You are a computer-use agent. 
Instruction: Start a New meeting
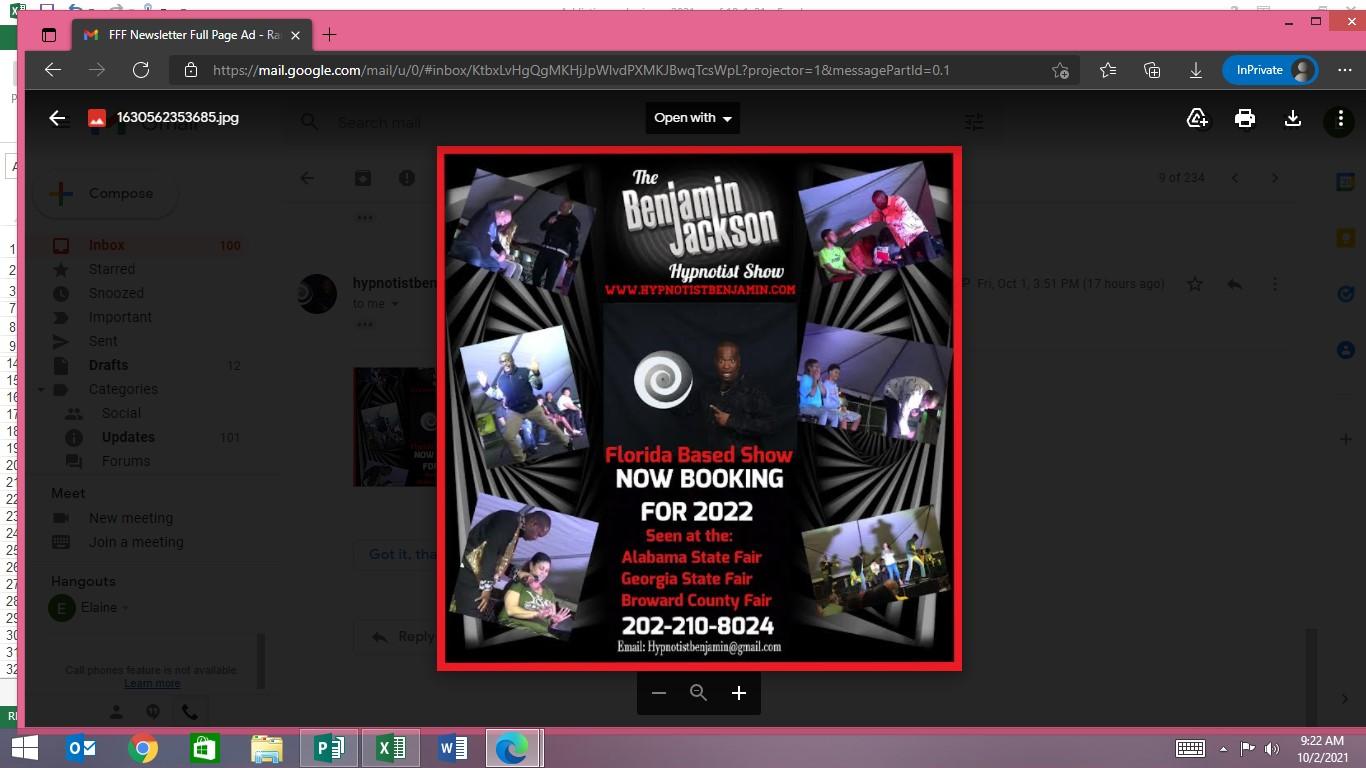(x=131, y=518)
